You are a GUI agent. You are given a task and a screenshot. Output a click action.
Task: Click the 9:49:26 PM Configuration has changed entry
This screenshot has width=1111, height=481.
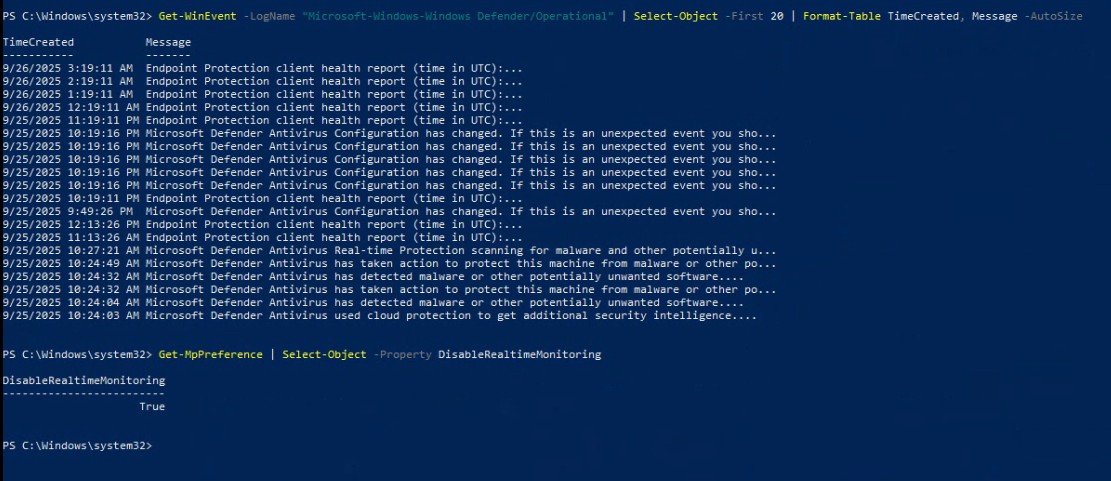[x=390, y=211]
